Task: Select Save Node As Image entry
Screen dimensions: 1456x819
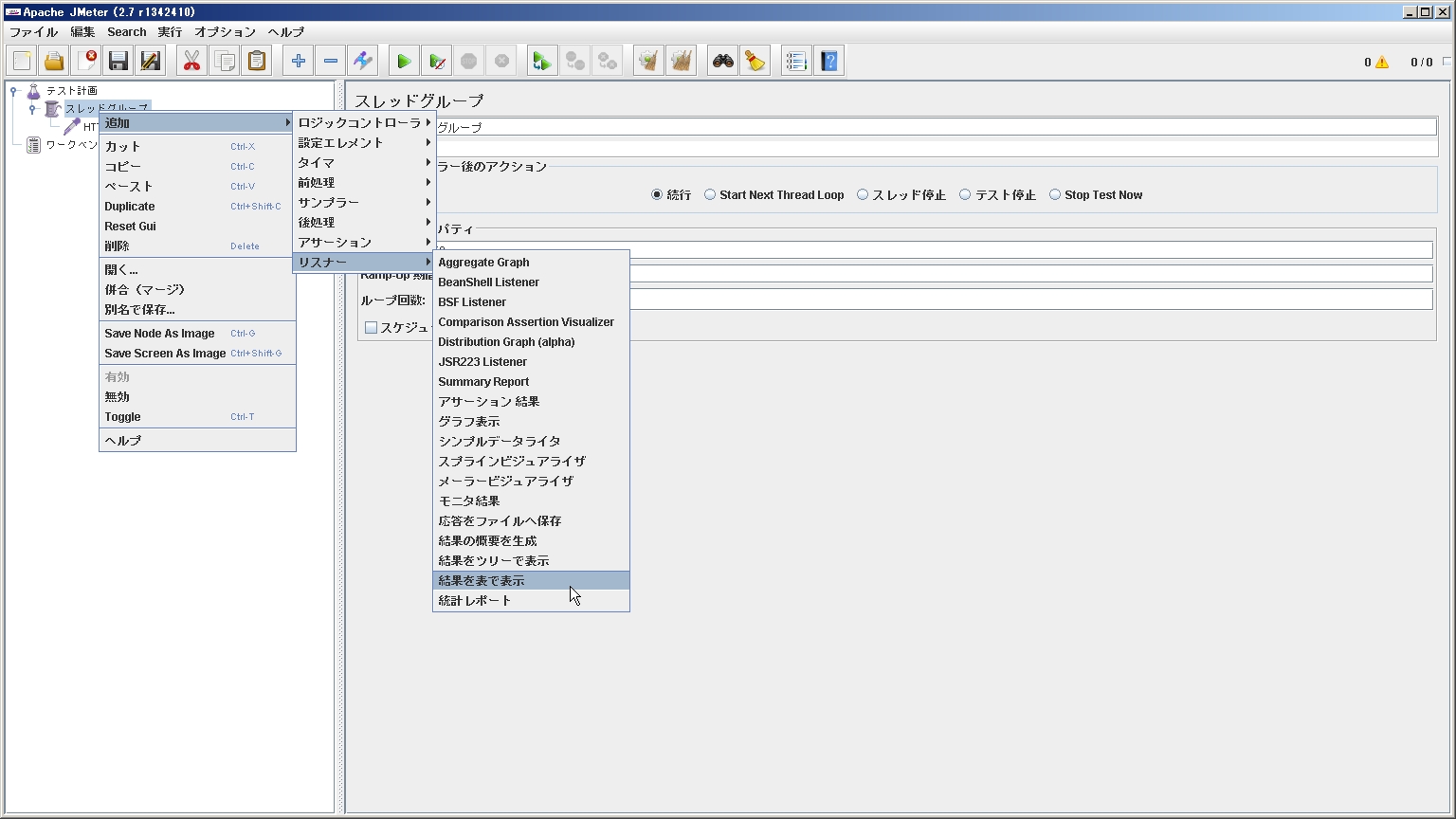Action: tap(197, 334)
